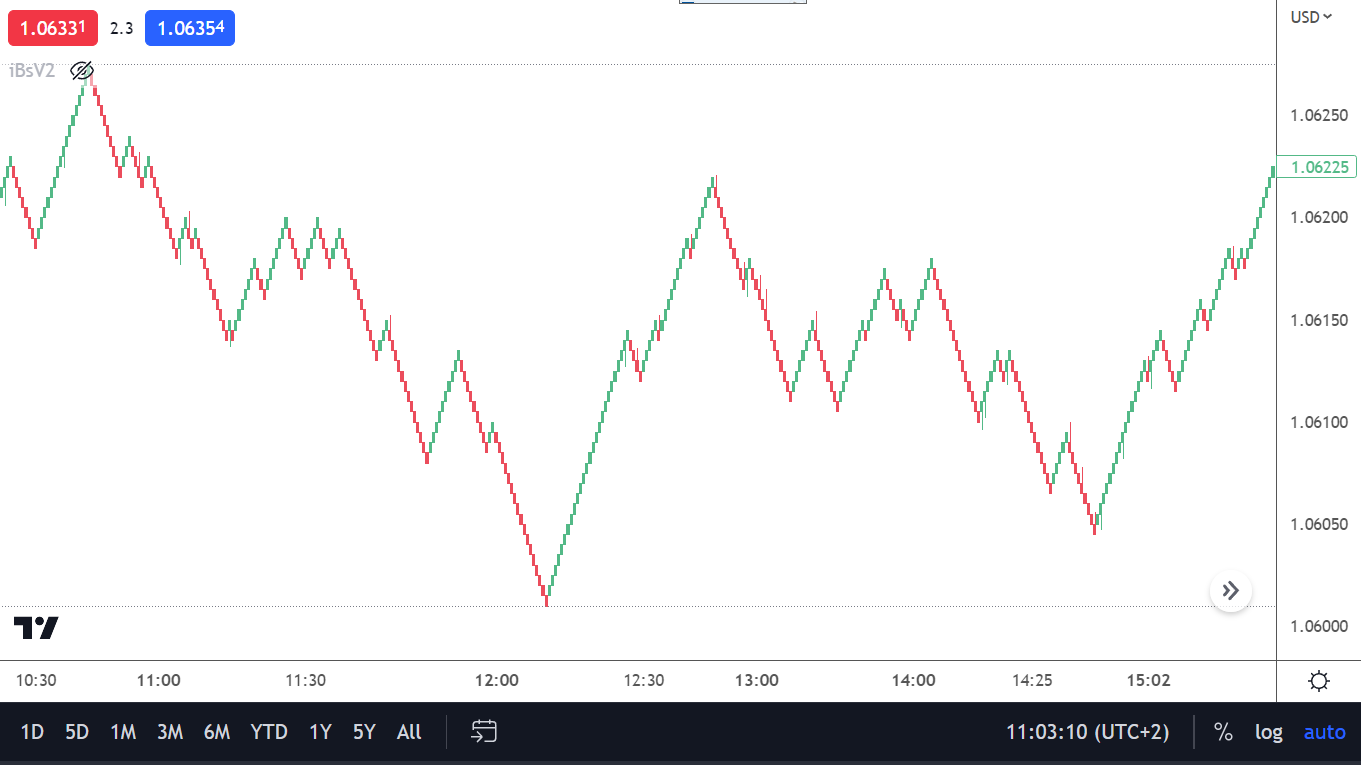This screenshot has height=765, width=1361.
Task: Toggle visibility of the iBsV2 indicator
Action: (82, 71)
